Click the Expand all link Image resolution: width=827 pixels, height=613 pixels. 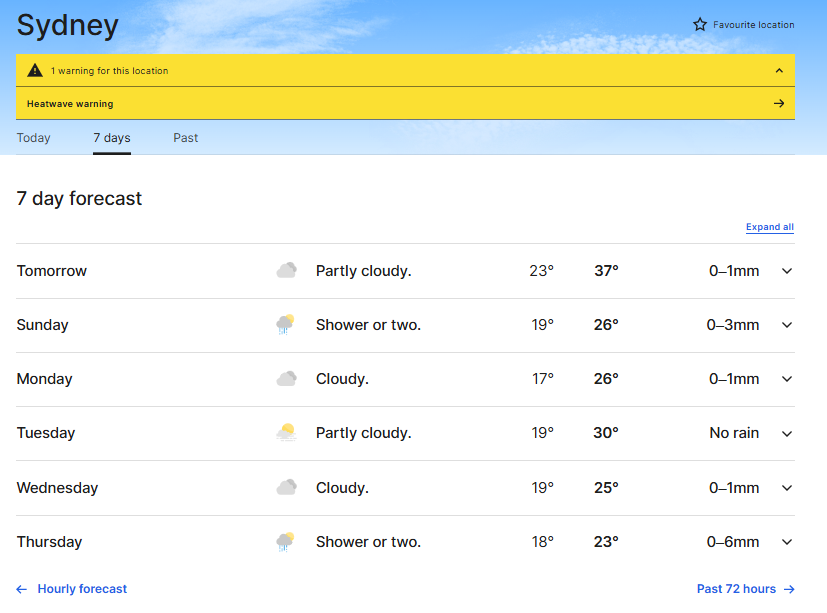[x=769, y=227]
